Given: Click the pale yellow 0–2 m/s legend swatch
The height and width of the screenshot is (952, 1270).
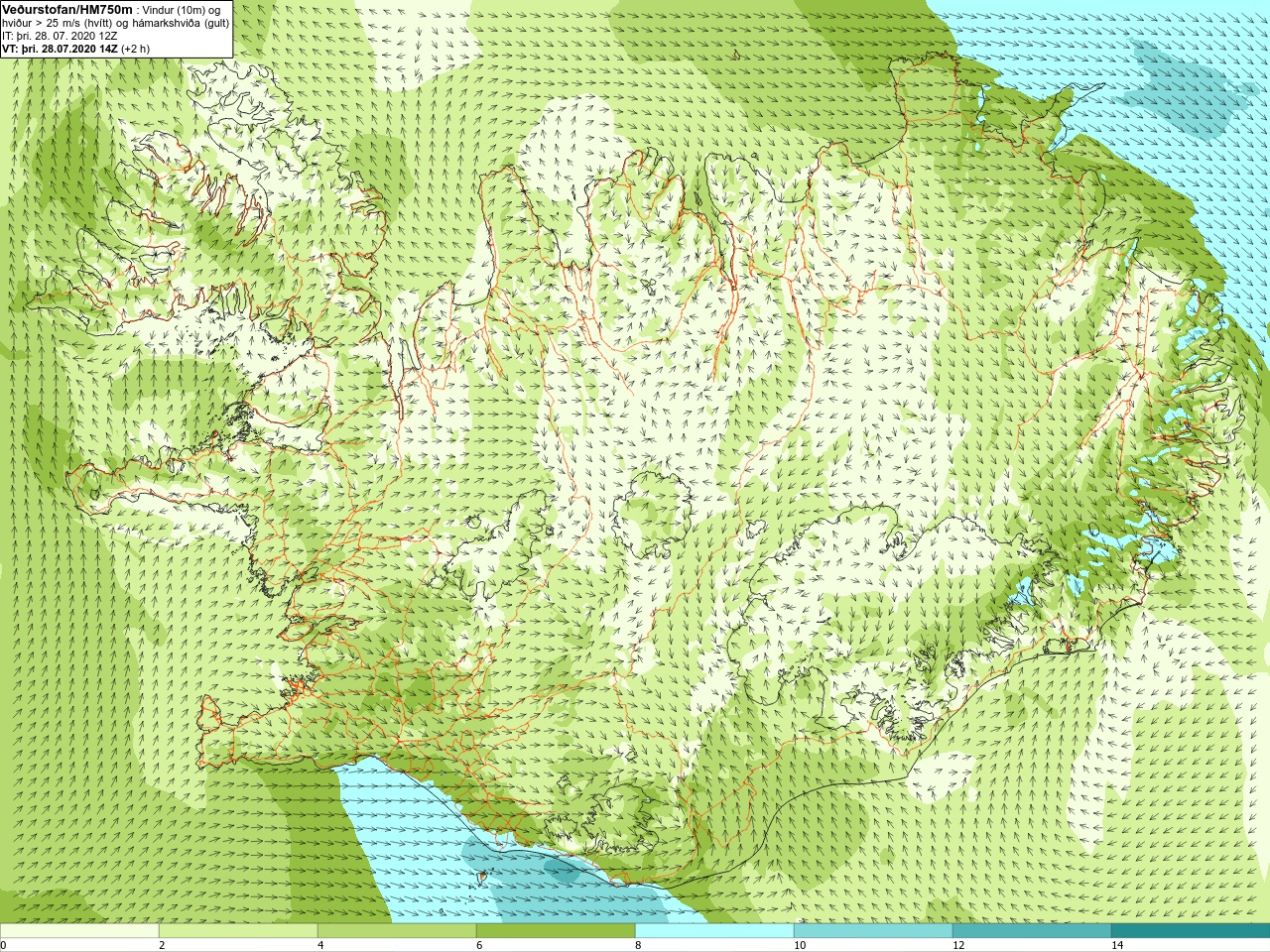Looking at the screenshot, I should coord(79,931).
